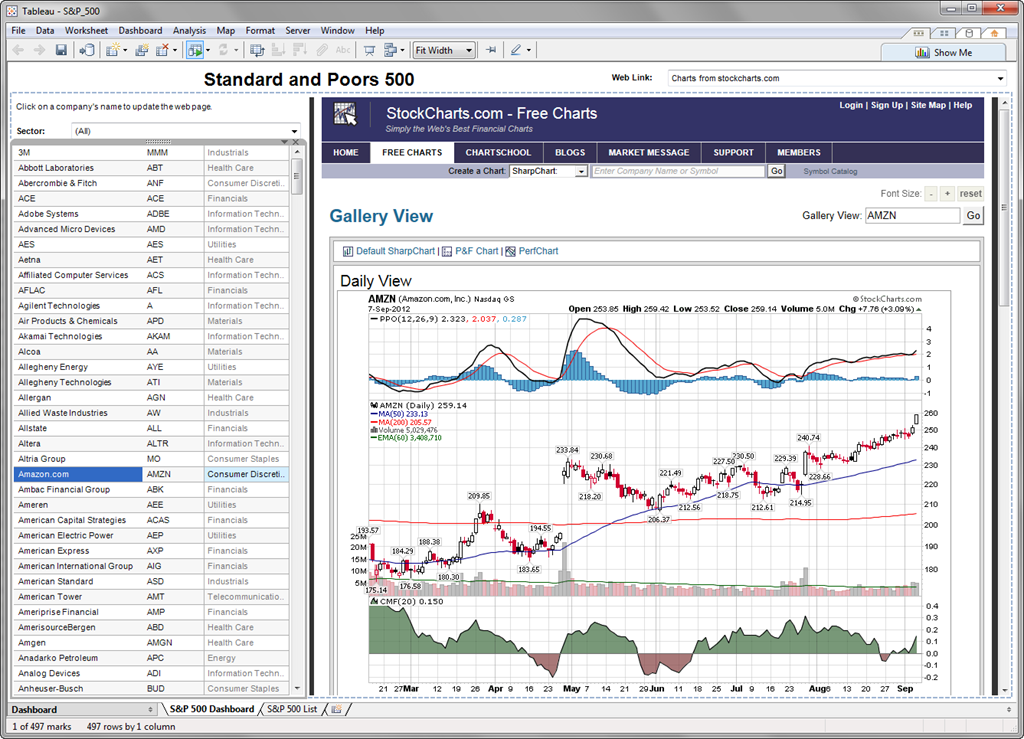1024x739 pixels.
Task: Switch to the filmstrip view icon tab
Action: point(919,33)
